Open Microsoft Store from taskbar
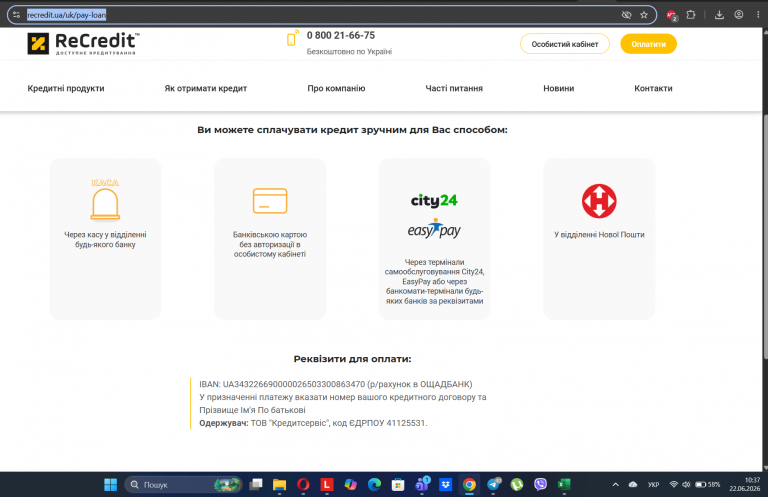This screenshot has width=768, height=497. (x=398, y=484)
